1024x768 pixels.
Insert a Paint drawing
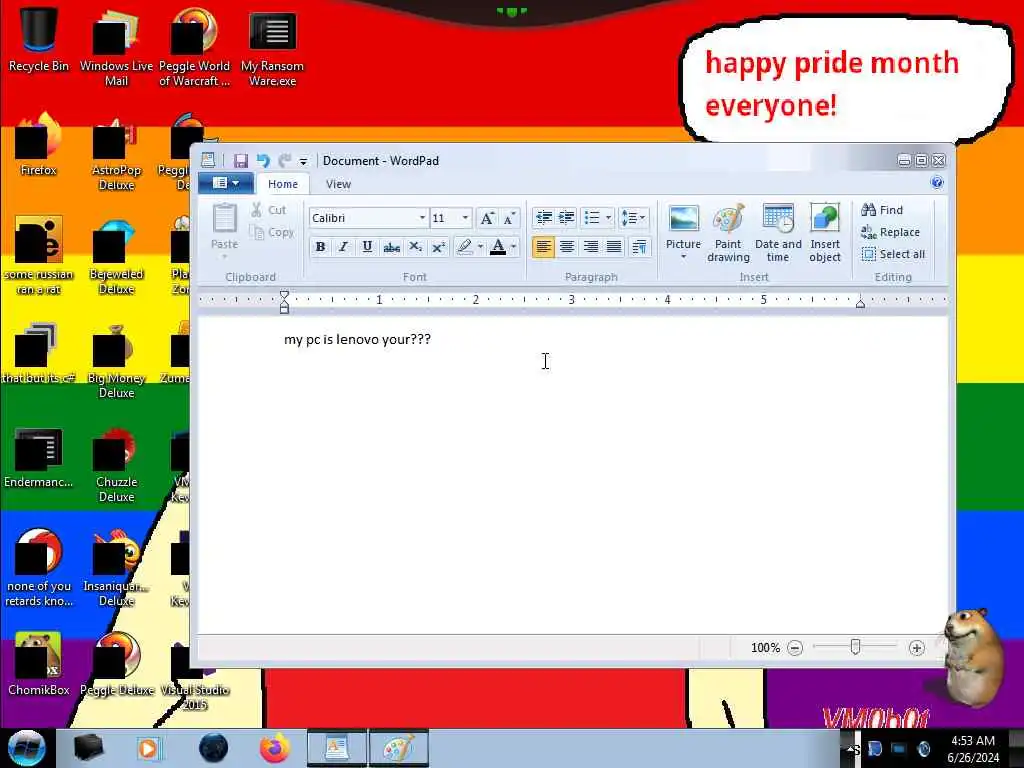[x=728, y=232]
